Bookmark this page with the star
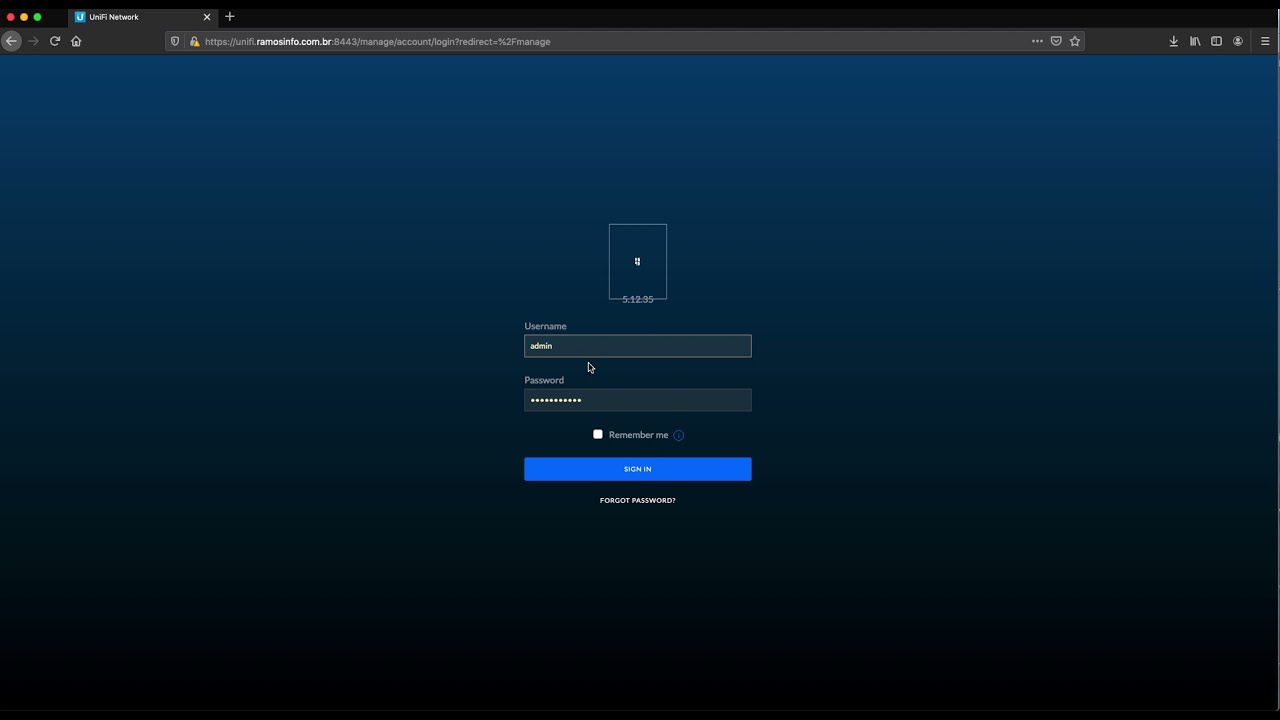The width and height of the screenshot is (1280, 720). click(x=1075, y=41)
